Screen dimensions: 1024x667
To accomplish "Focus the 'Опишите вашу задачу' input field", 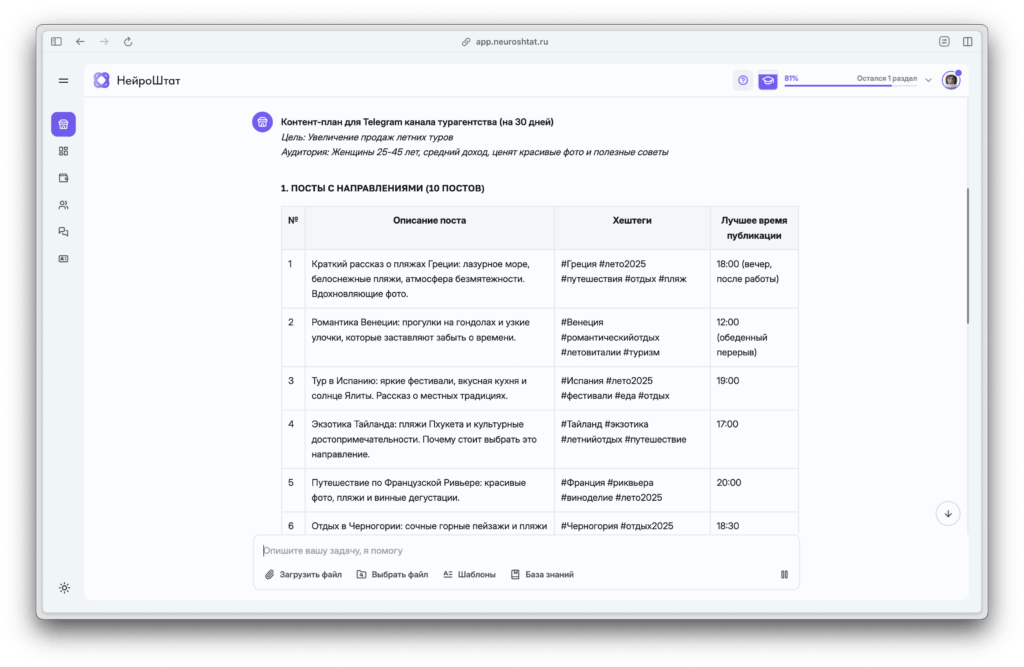I will tap(526, 551).
